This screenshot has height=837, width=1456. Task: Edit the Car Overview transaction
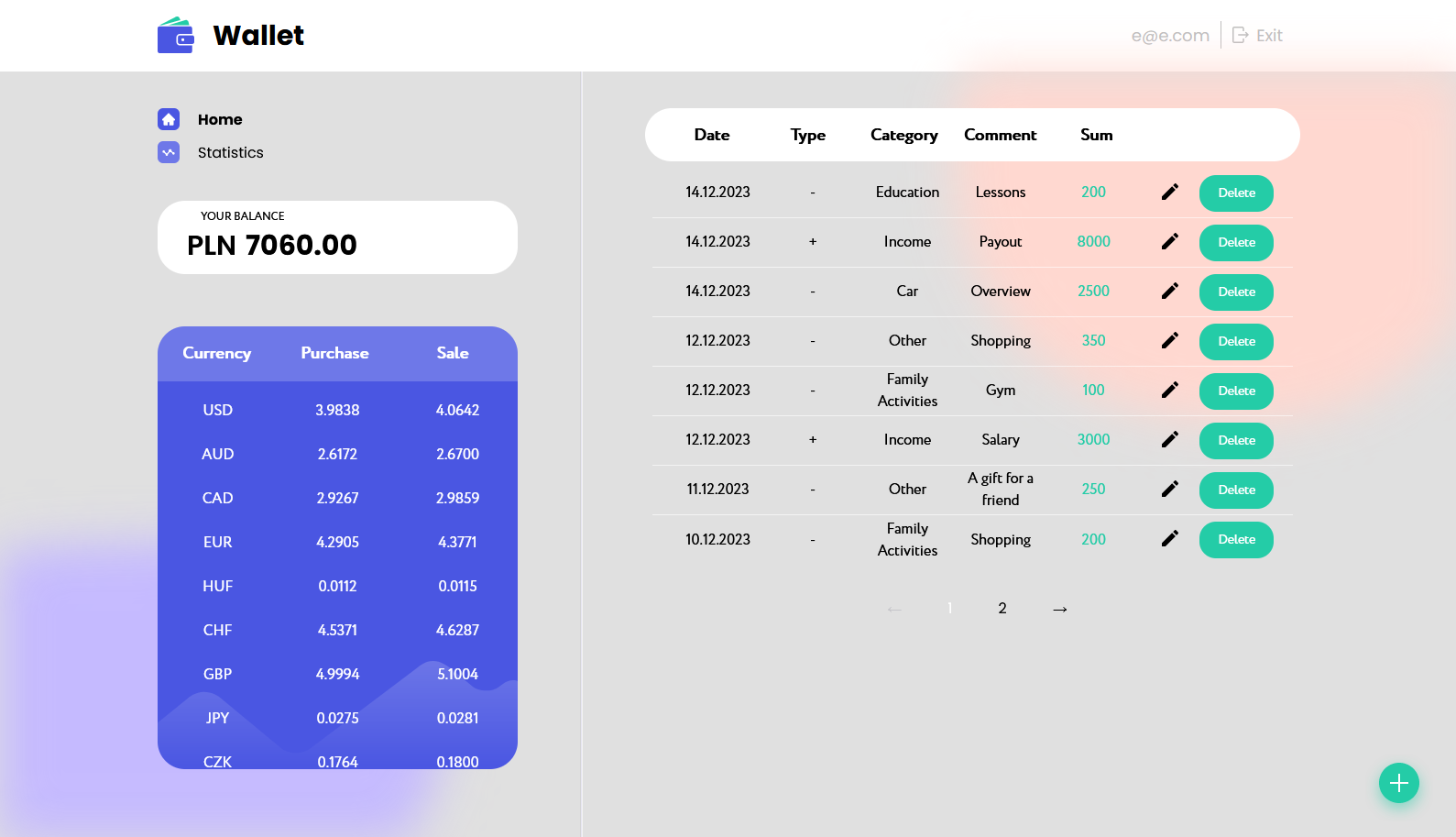click(1170, 292)
